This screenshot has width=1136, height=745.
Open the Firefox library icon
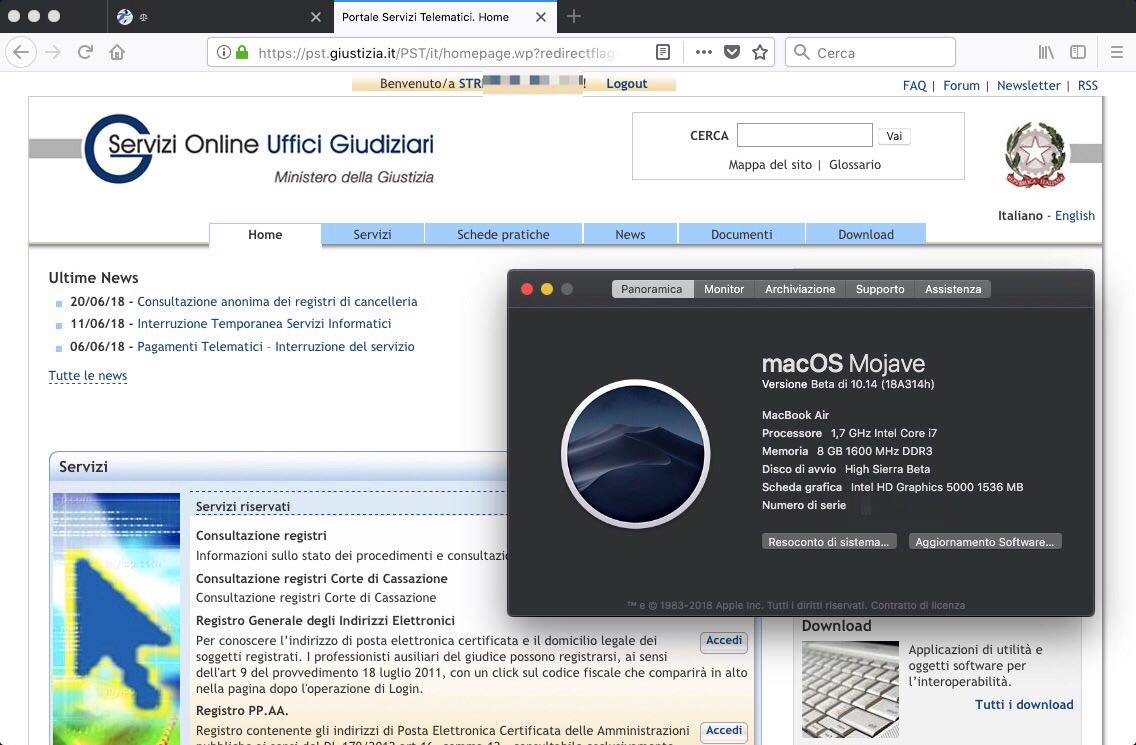click(1045, 52)
